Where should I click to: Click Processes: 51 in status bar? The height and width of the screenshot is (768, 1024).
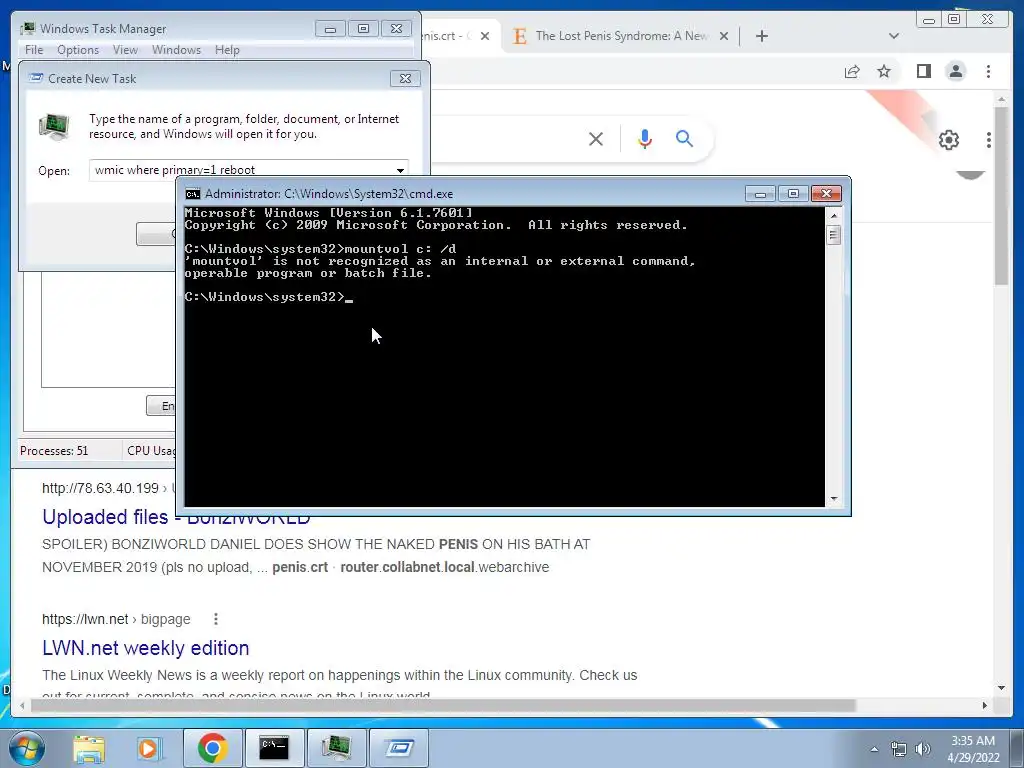click(x=54, y=451)
